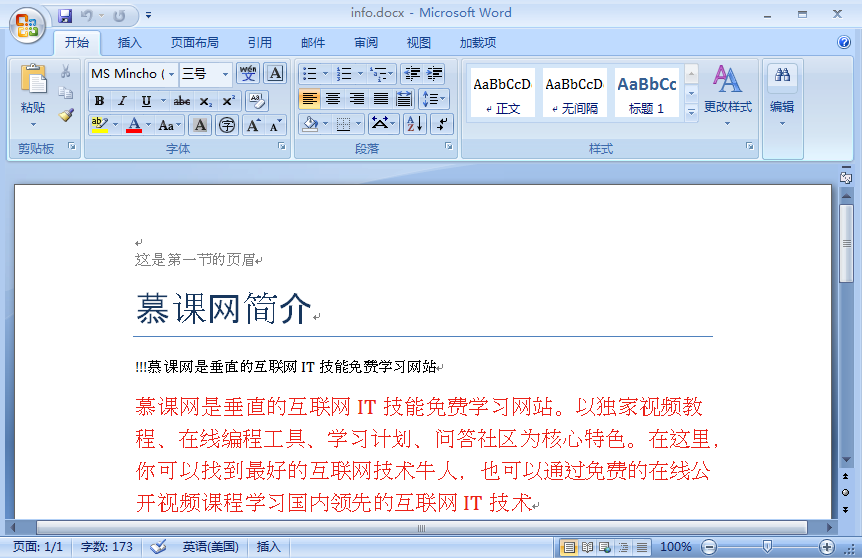Image resolution: width=862 pixels, height=558 pixels.
Task: Click the Office button
Action: 27,25
